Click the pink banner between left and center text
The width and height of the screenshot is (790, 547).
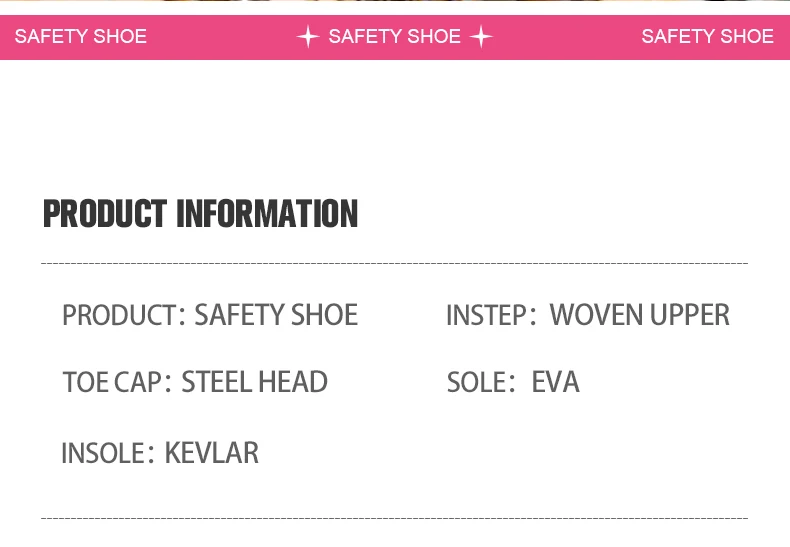click(220, 37)
